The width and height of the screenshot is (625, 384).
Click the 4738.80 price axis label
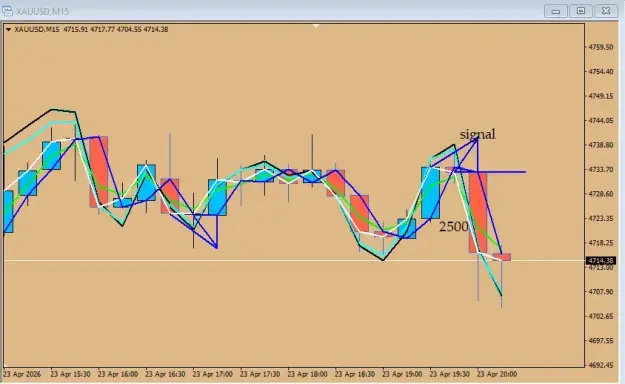pos(601,145)
